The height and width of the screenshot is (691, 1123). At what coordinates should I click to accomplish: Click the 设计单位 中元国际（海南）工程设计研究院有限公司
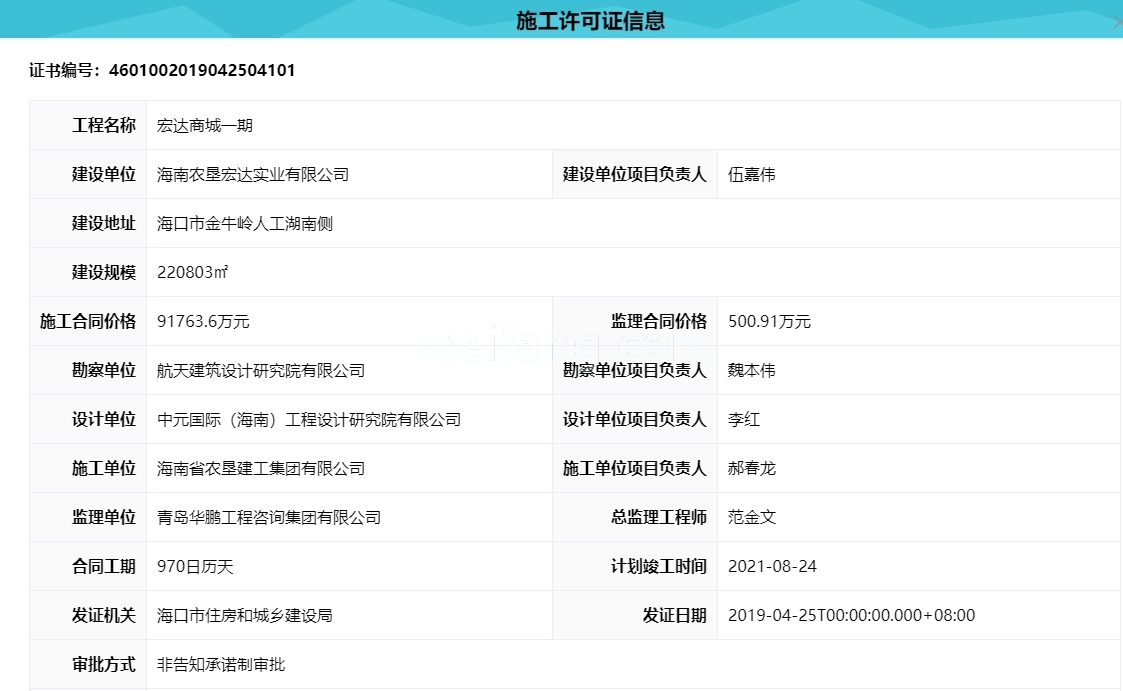pos(308,419)
